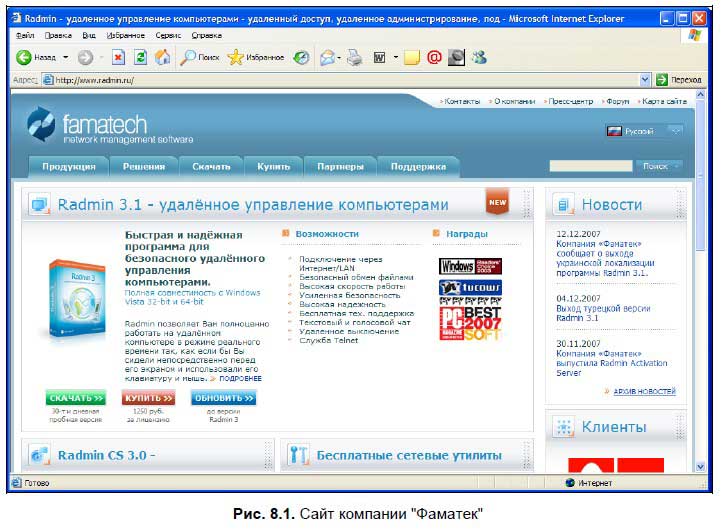Screen dimensions: 721x529
Task: Click the site search input field
Action: pyautogui.click(x=590, y=166)
